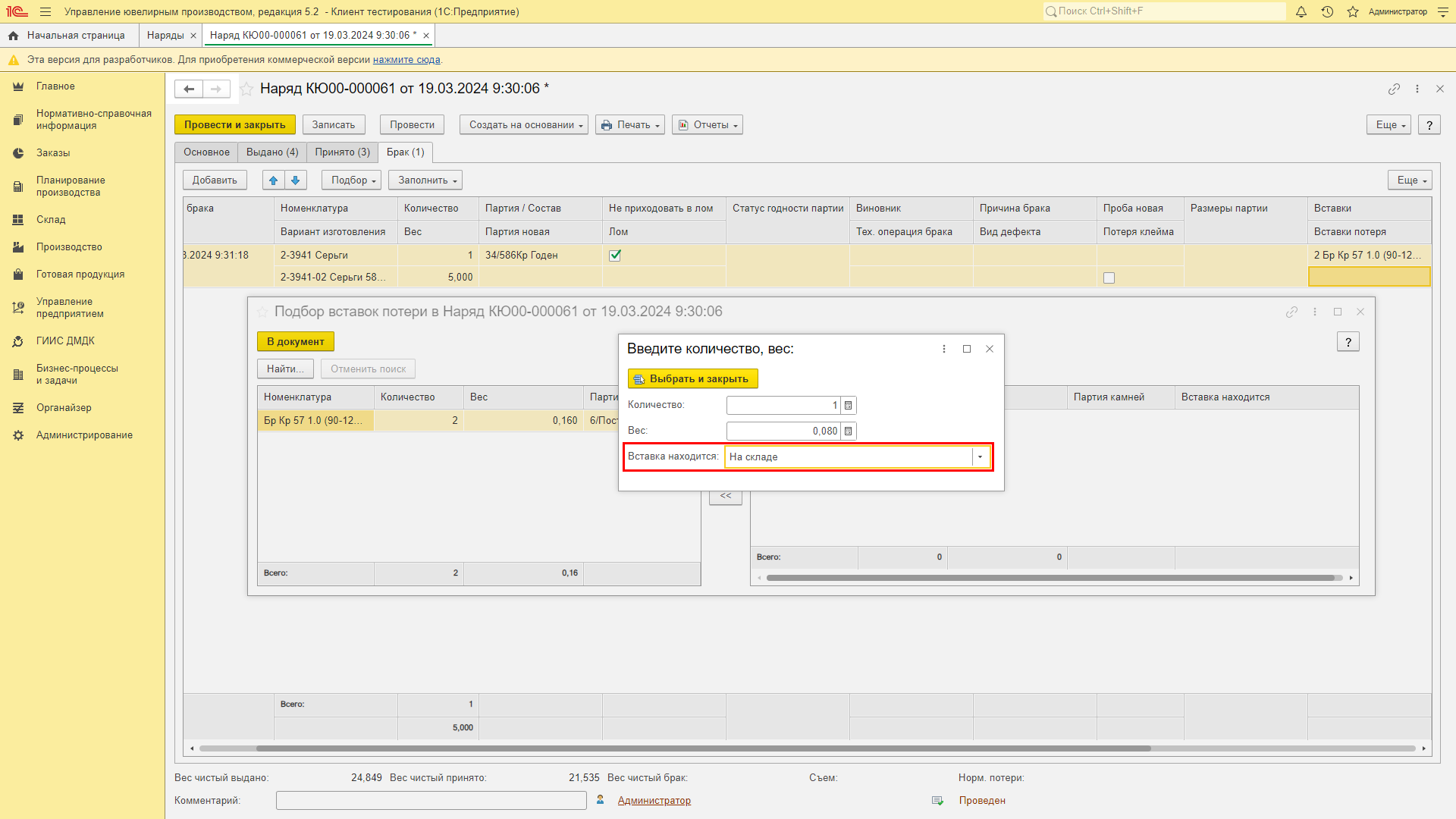Open Заполнить dropdown button
Viewport: 1456px width, 819px height.
click(425, 180)
